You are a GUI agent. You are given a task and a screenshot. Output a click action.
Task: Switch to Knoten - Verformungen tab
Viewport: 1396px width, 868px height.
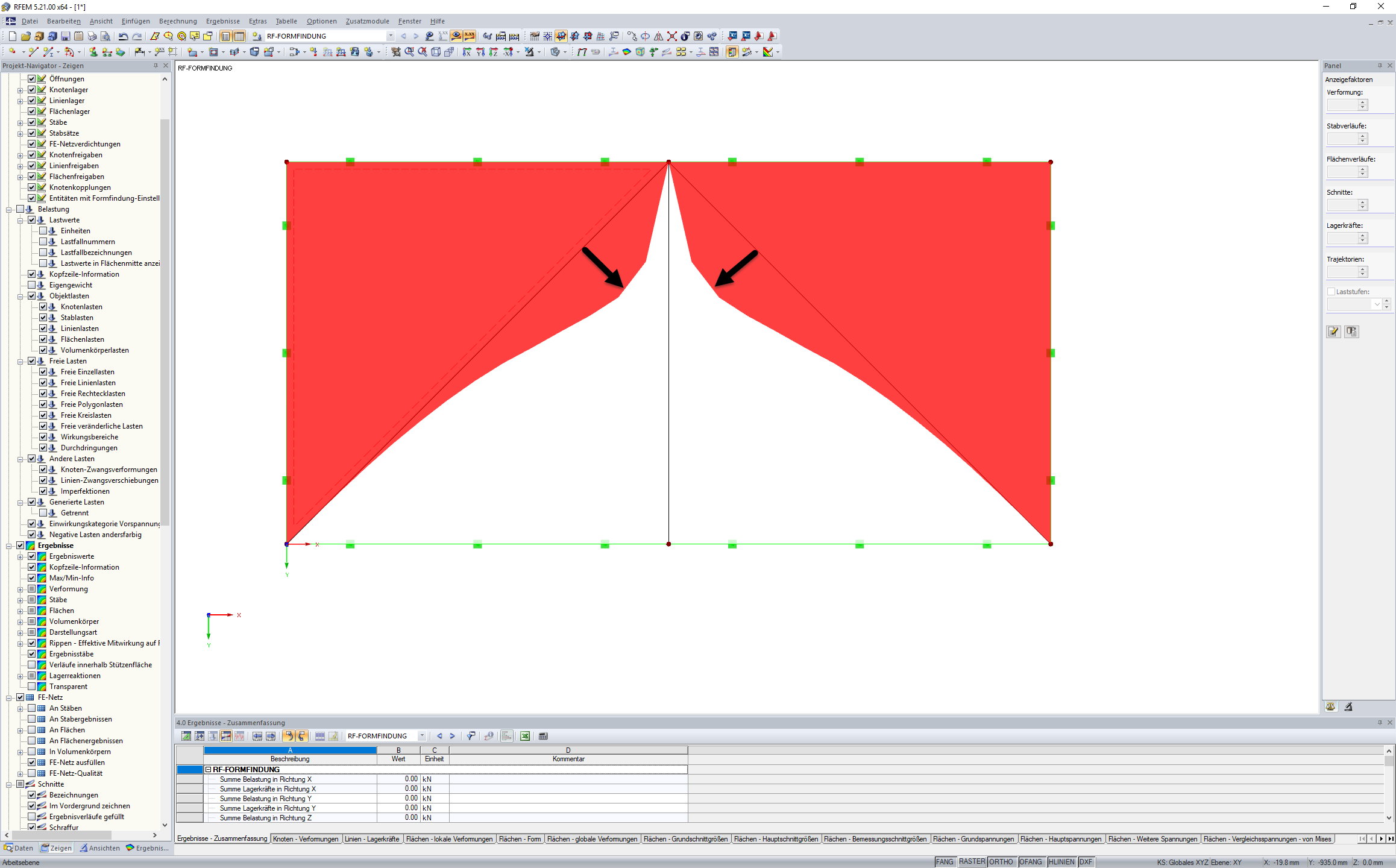point(306,839)
